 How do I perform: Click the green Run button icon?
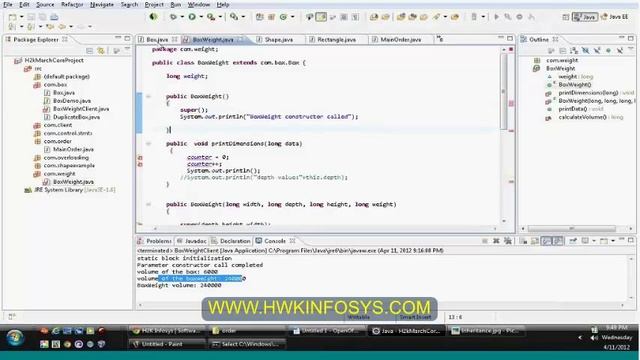coord(191,17)
